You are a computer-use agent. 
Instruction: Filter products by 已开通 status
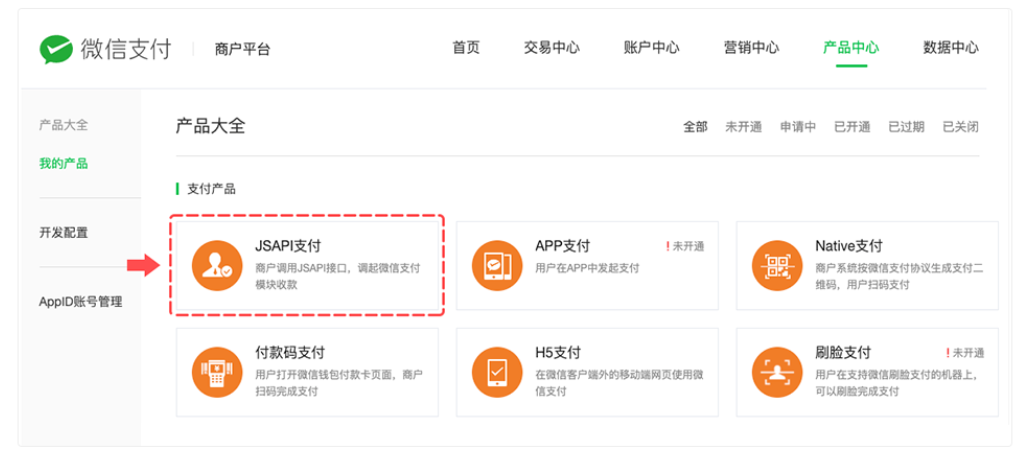click(x=852, y=127)
